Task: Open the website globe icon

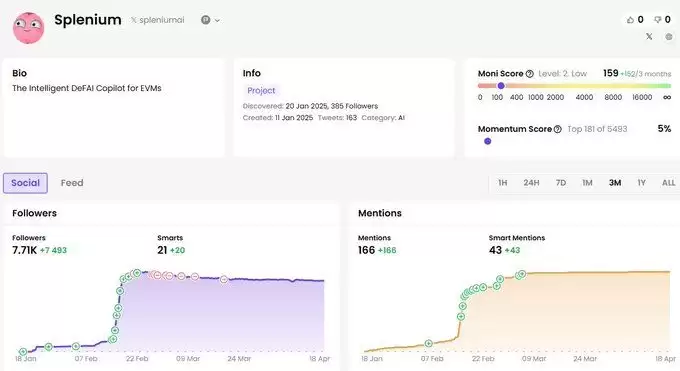Action: (x=669, y=37)
